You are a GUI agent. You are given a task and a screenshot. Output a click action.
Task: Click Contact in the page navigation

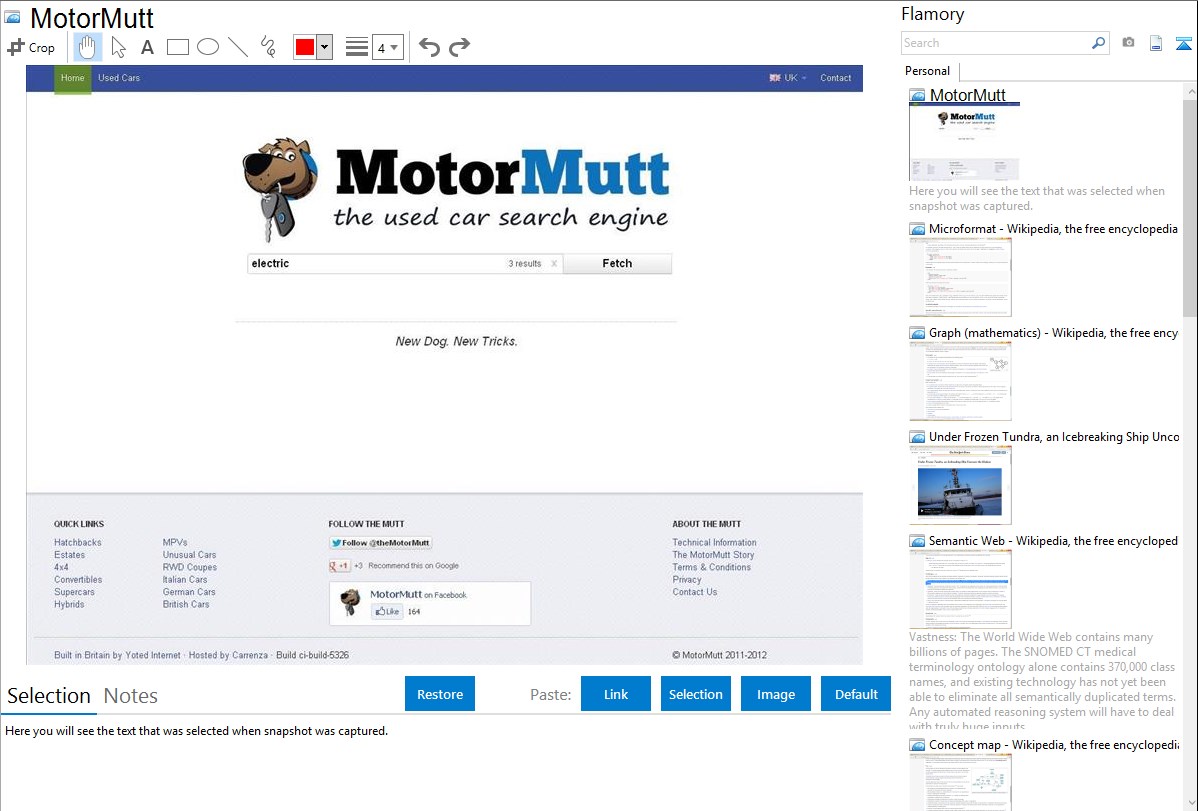click(x=836, y=78)
